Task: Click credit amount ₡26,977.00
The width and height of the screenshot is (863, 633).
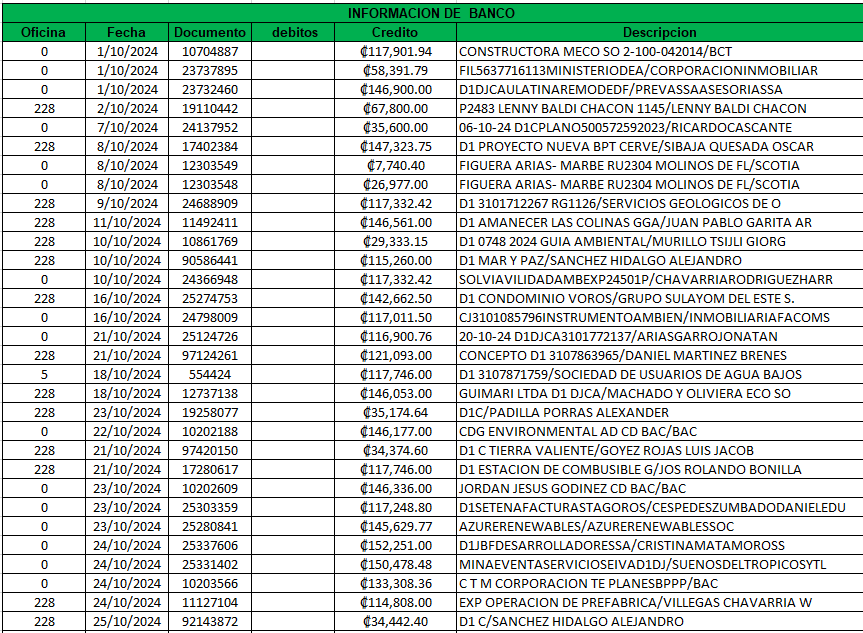Action: tap(396, 184)
